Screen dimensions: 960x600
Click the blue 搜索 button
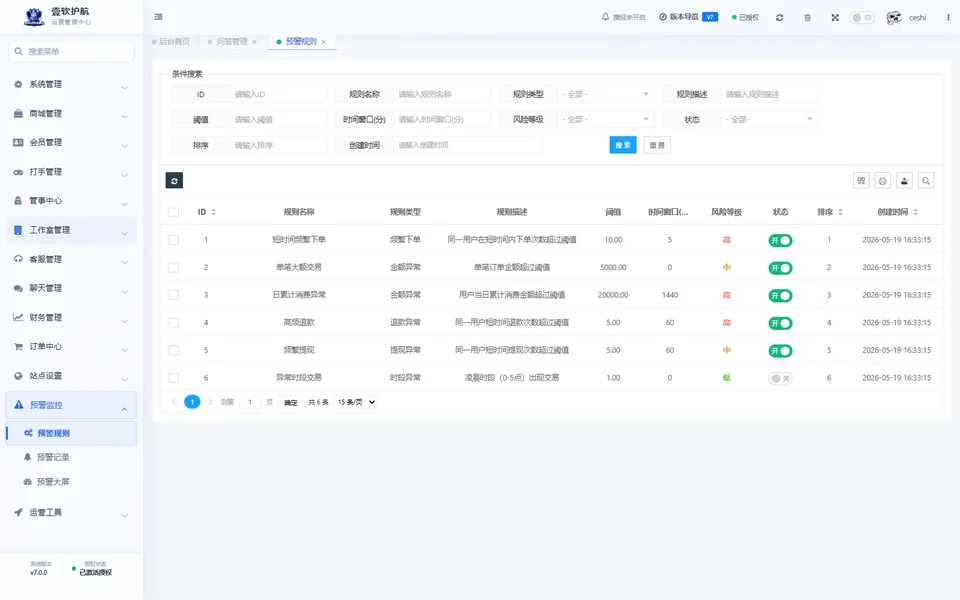coord(623,145)
